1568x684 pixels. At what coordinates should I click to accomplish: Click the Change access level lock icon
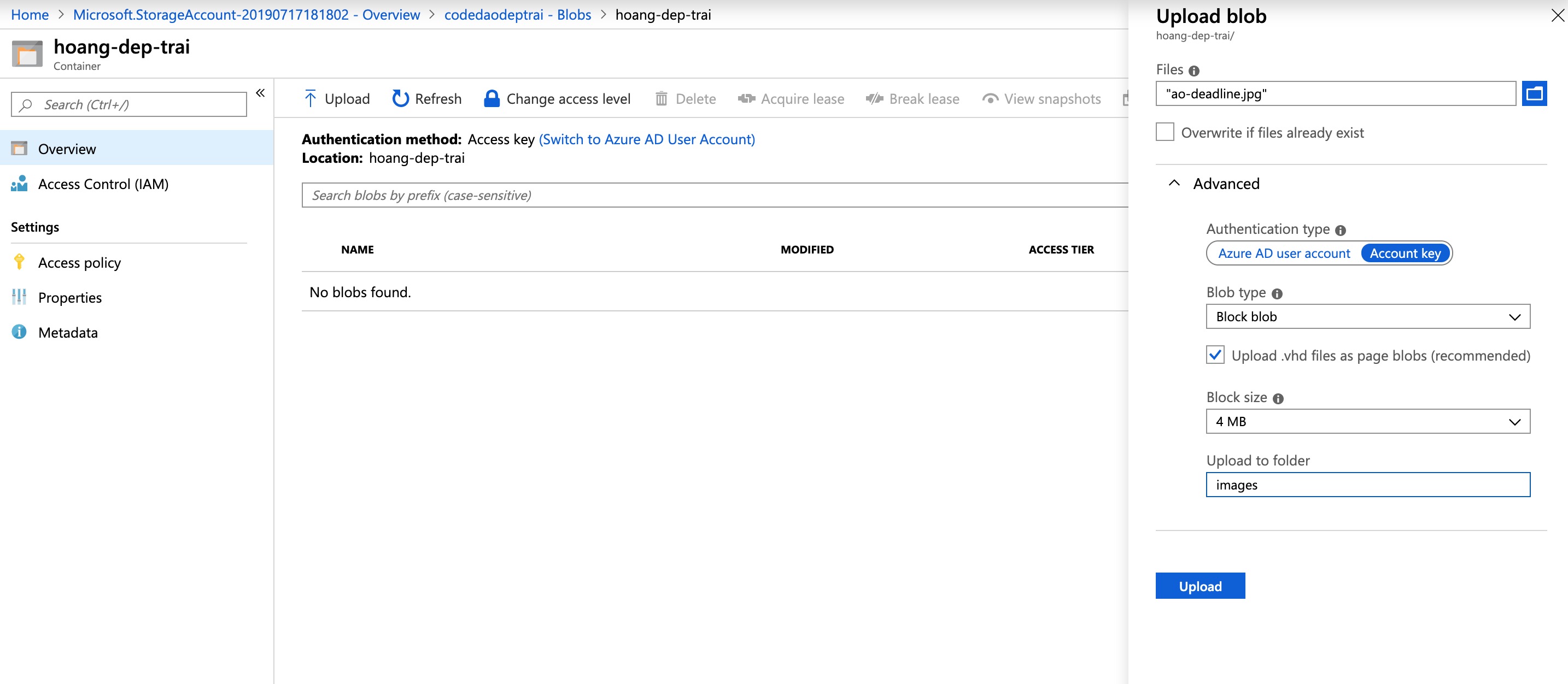[491, 98]
